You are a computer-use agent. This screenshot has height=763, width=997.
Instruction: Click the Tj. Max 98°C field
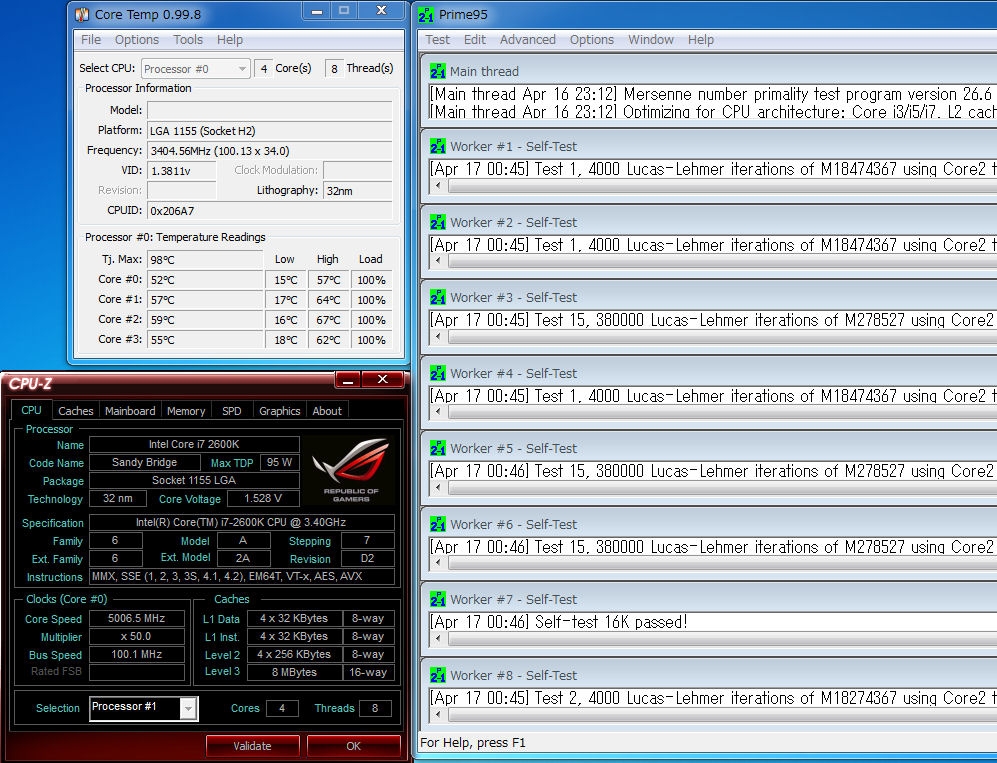coord(205,259)
